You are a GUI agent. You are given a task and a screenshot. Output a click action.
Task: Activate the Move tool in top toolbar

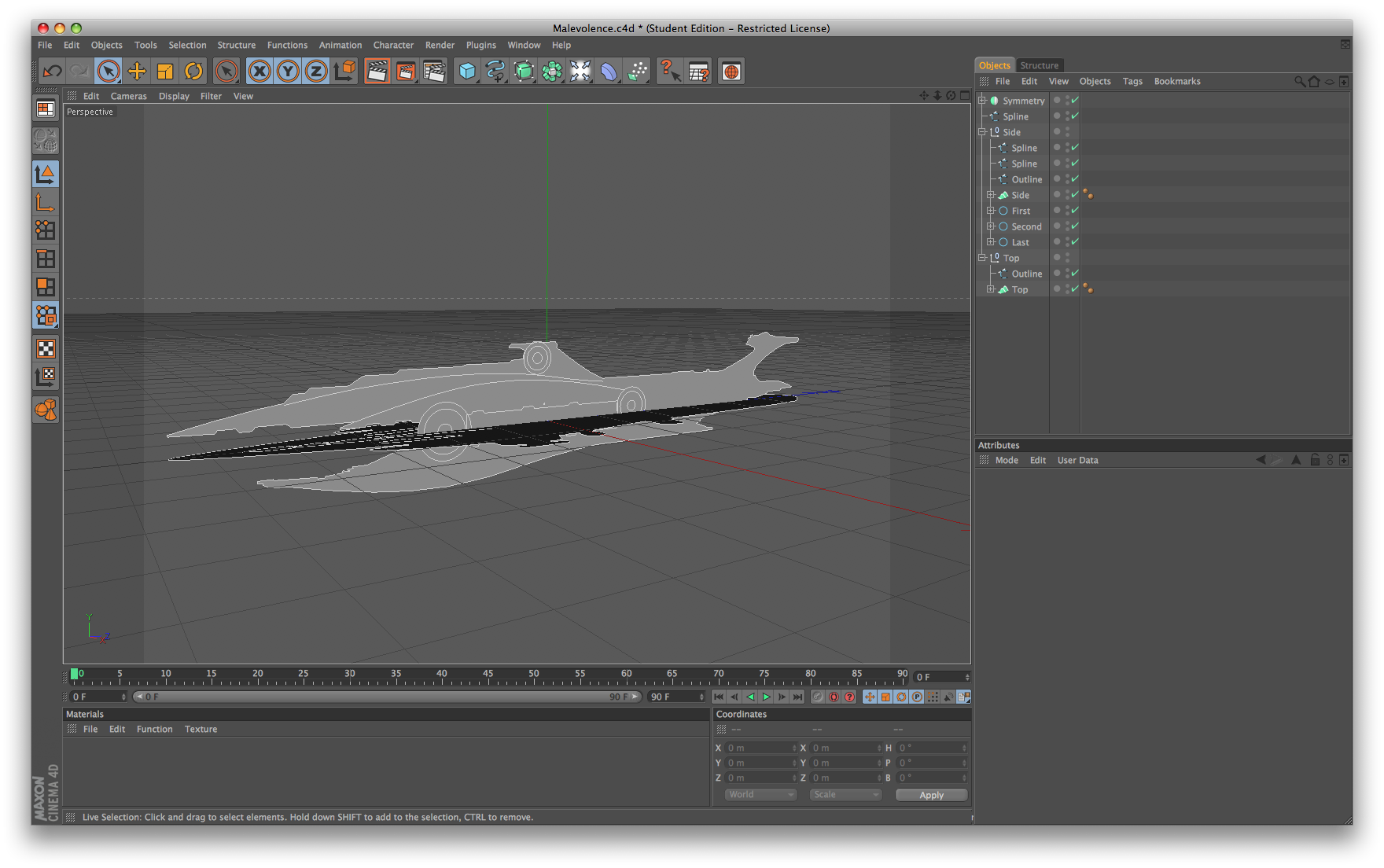[x=137, y=72]
